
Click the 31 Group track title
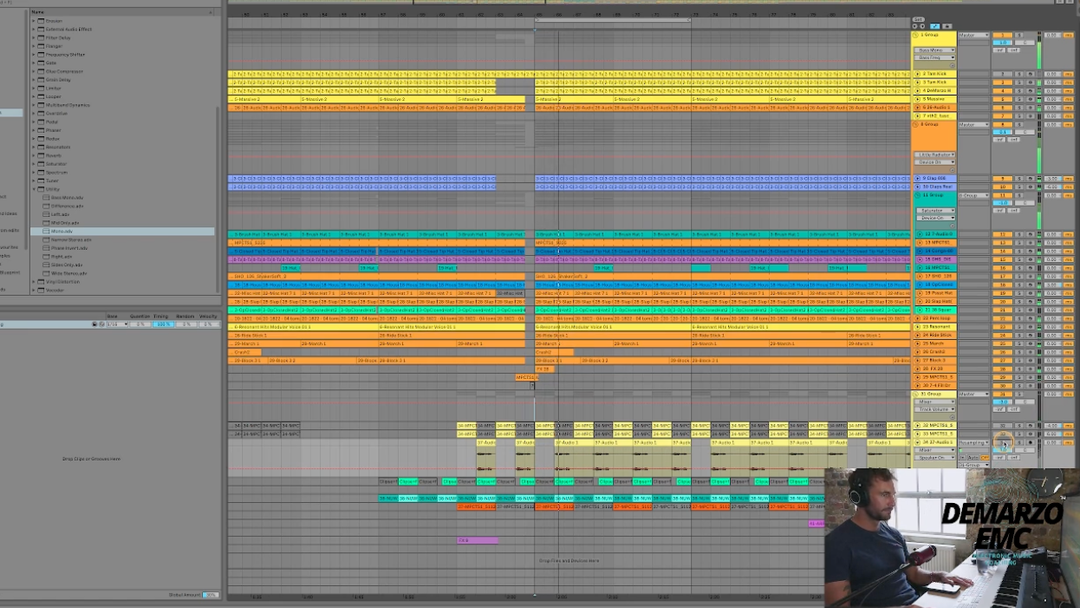tap(932, 394)
